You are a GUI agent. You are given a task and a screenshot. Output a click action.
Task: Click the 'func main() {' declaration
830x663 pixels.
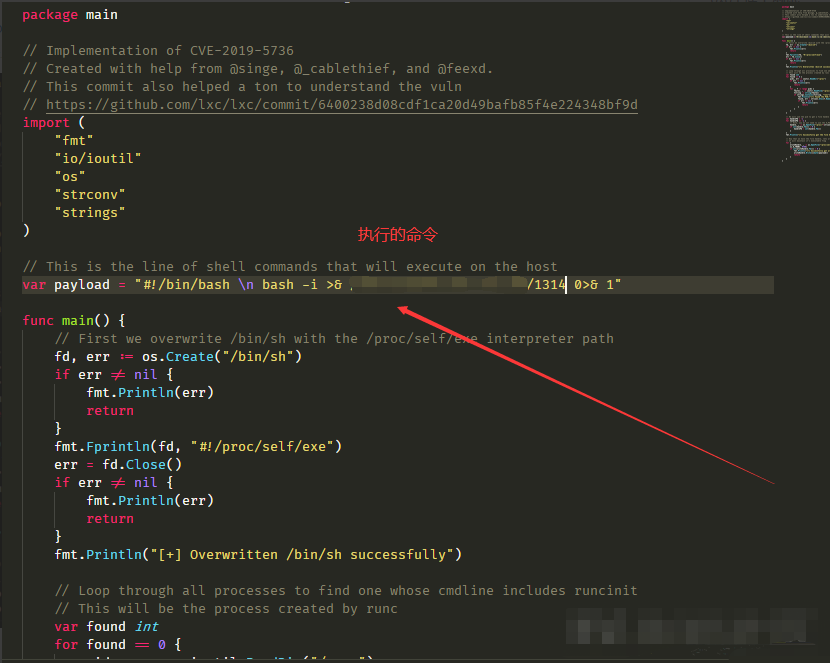click(74, 321)
